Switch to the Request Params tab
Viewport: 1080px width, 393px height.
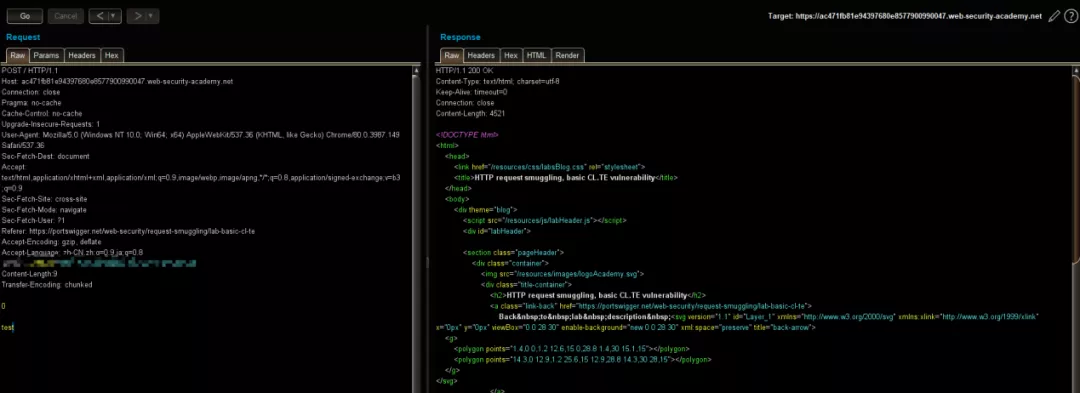click(x=46, y=55)
